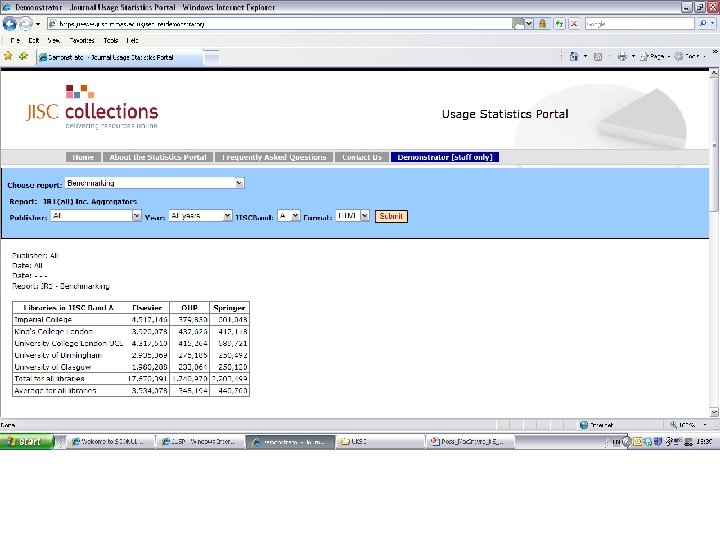Viewport: 720px width, 540px height.
Task: Click the page scrollbar down arrow
Action: tap(714, 412)
